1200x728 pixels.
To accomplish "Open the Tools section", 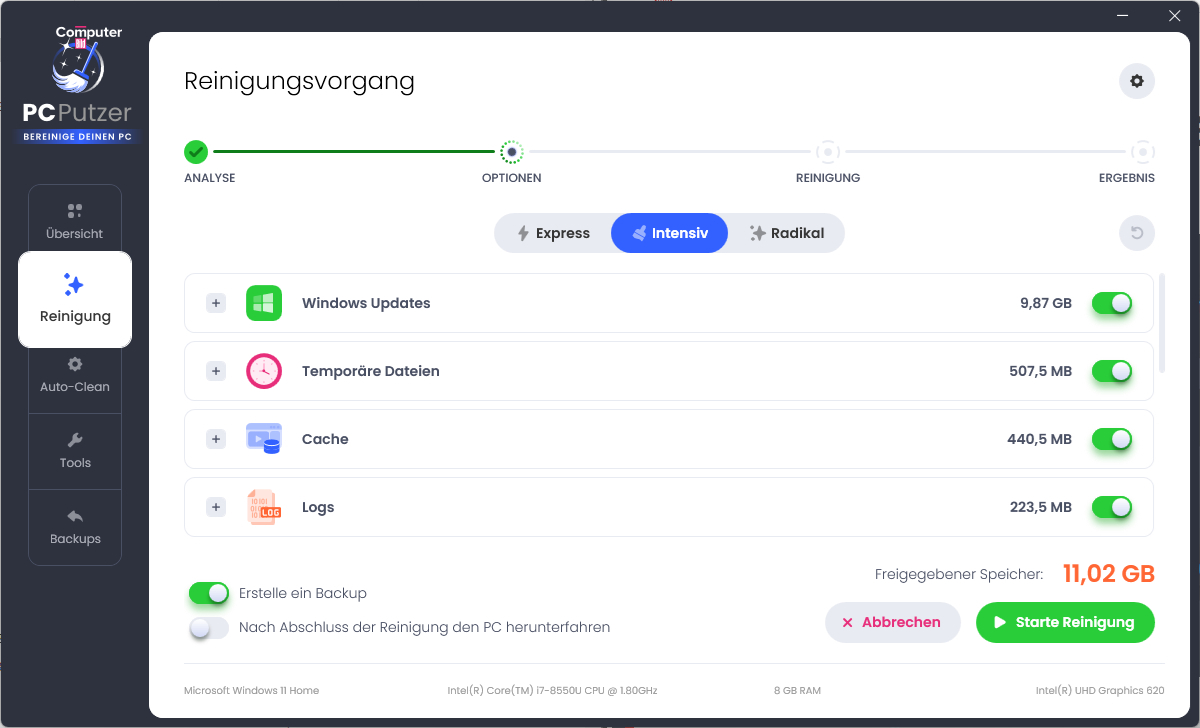I will (75, 450).
